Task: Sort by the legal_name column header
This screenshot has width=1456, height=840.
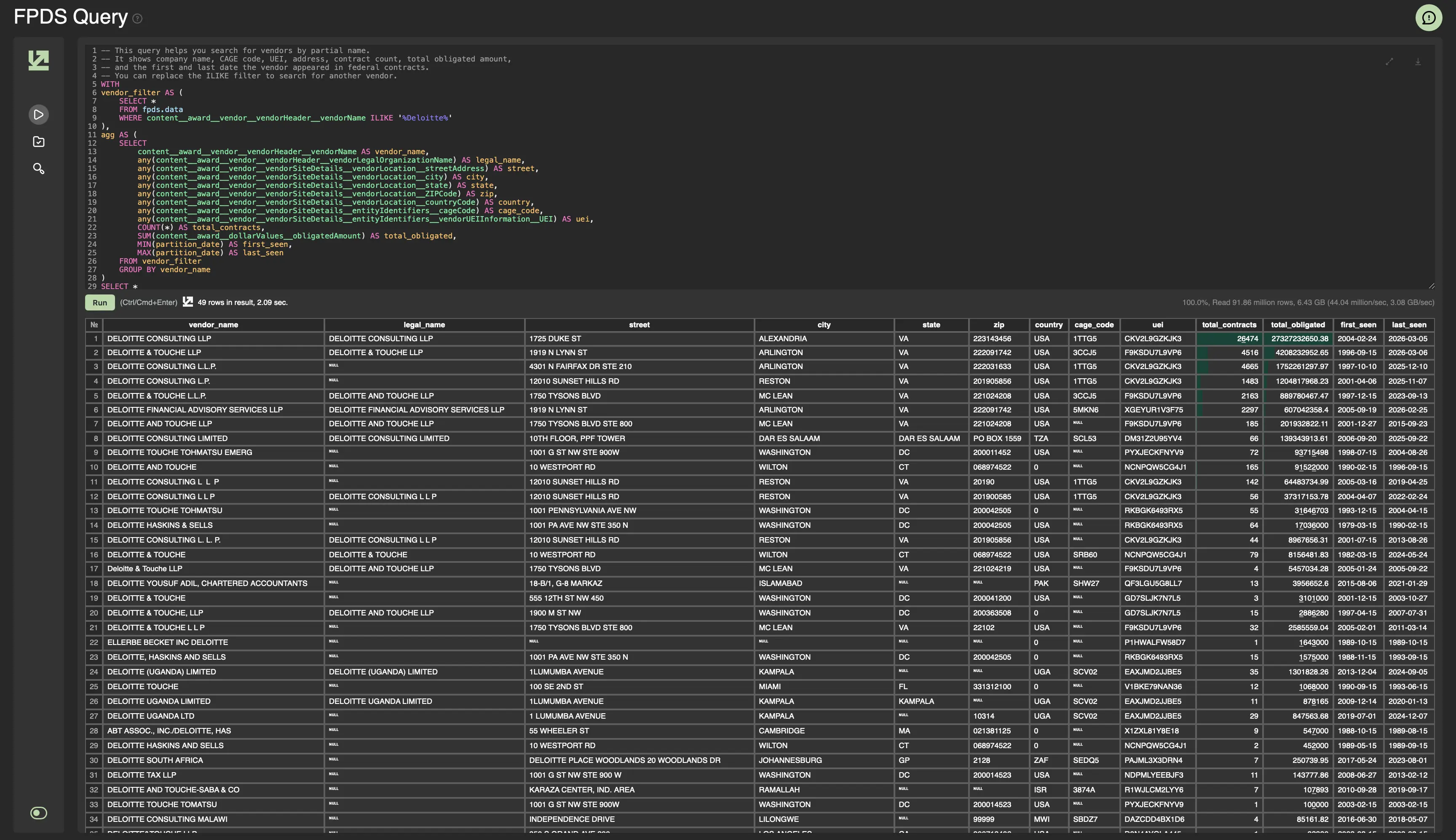Action: (x=424, y=325)
